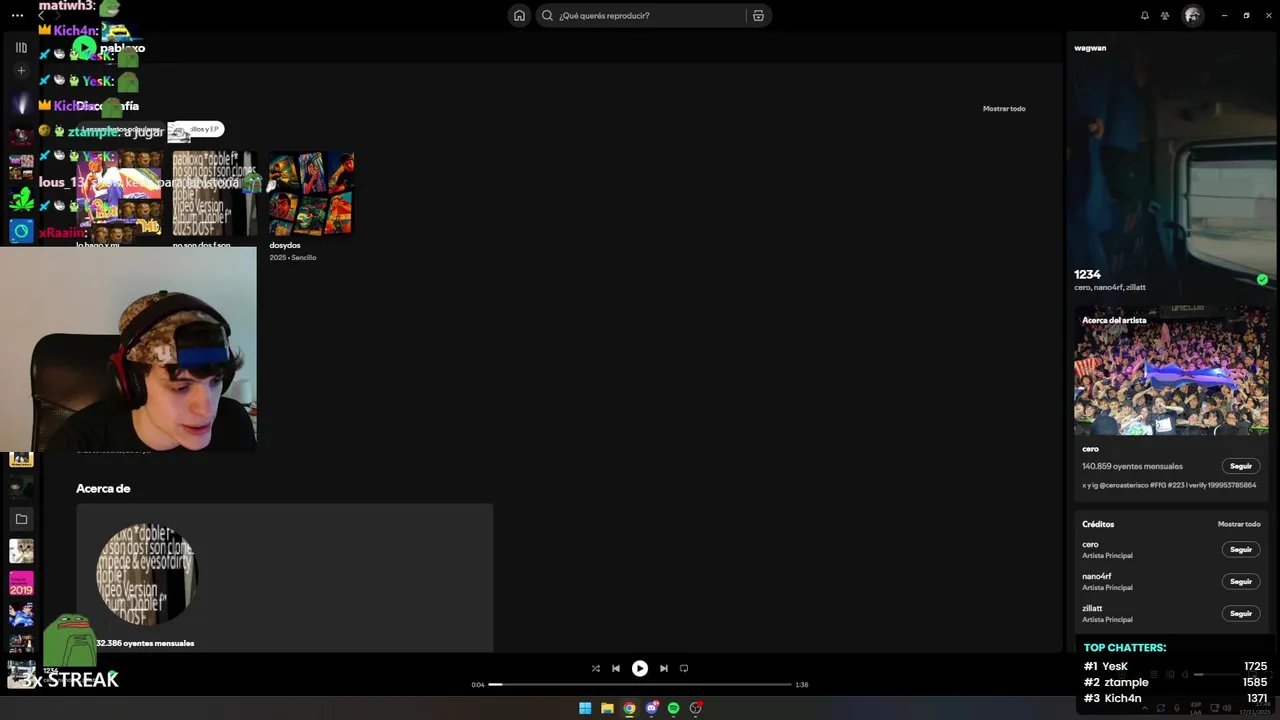Open the Spotify three-dots menu
The width and height of the screenshot is (1280, 720).
coord(17,15)
